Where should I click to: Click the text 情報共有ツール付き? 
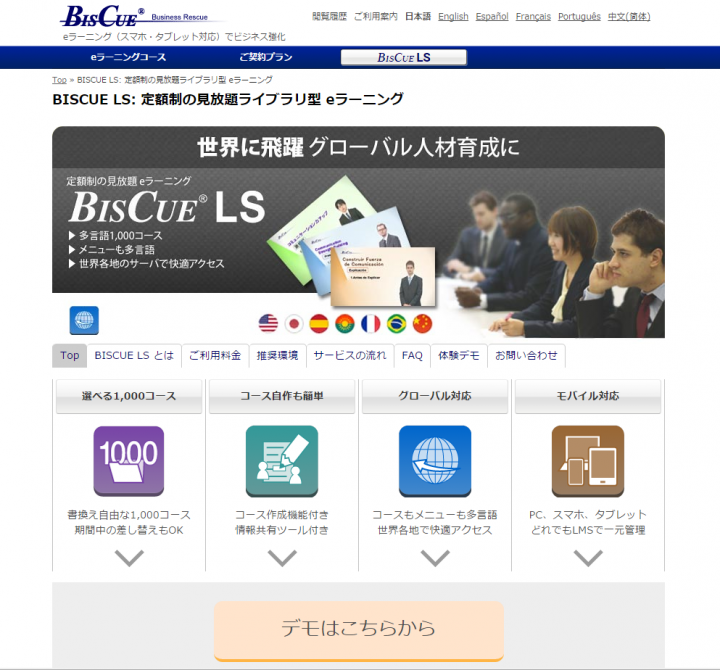pyautogui.click(x=282, y=530)
